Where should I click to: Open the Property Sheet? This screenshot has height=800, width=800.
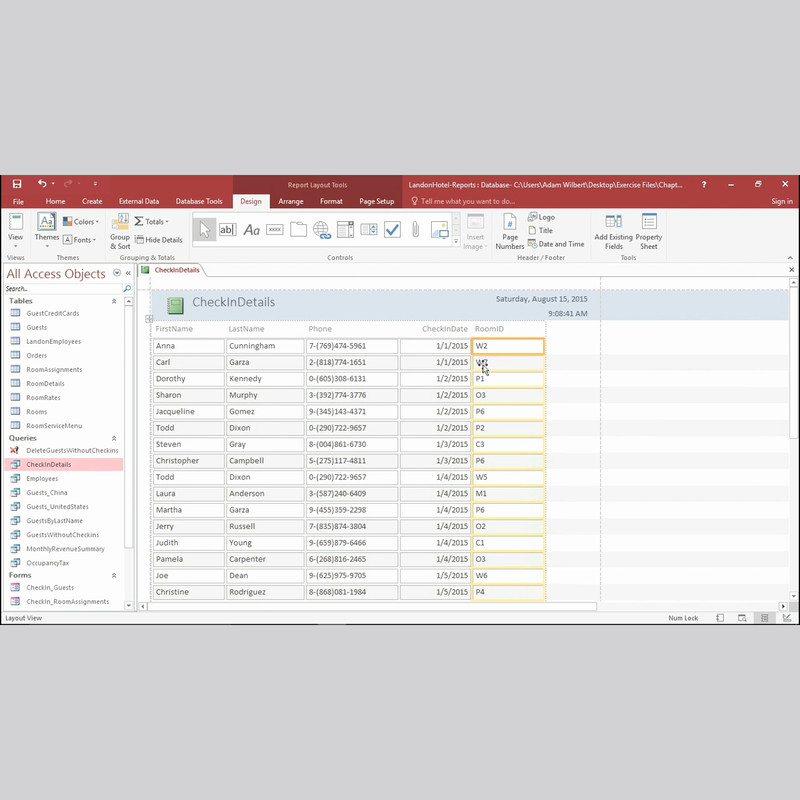tap(649, 232)
